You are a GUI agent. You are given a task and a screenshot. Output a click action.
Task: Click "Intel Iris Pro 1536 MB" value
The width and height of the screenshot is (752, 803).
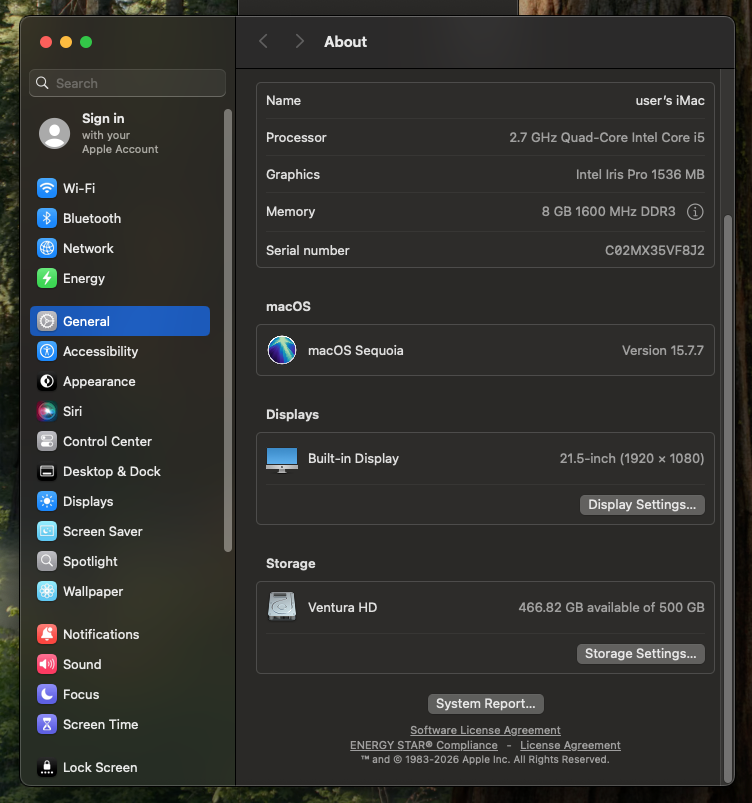640,175
